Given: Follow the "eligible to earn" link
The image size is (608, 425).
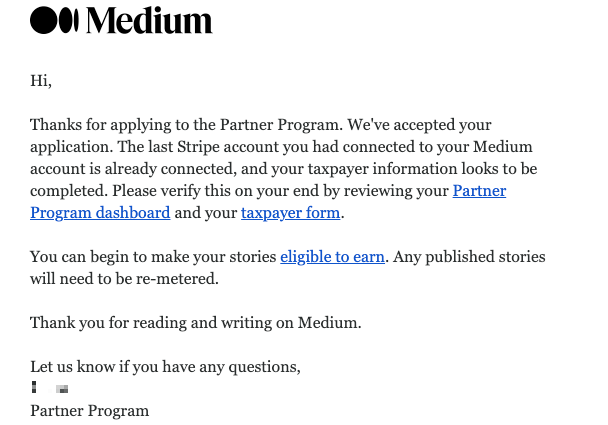Looking at the screenshot, I should [x=332, y=256].
